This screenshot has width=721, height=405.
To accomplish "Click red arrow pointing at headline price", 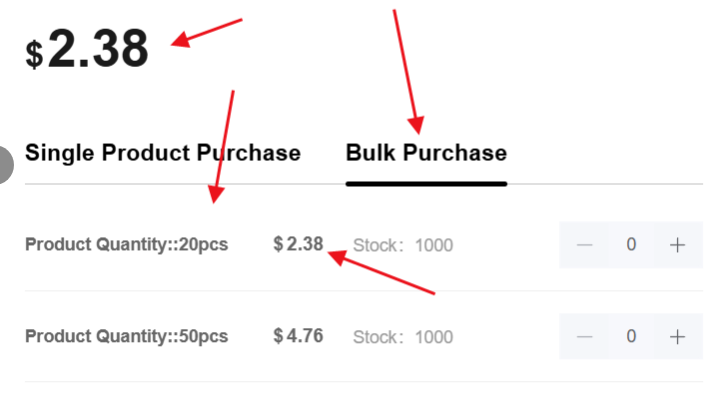I will point(207,31).
